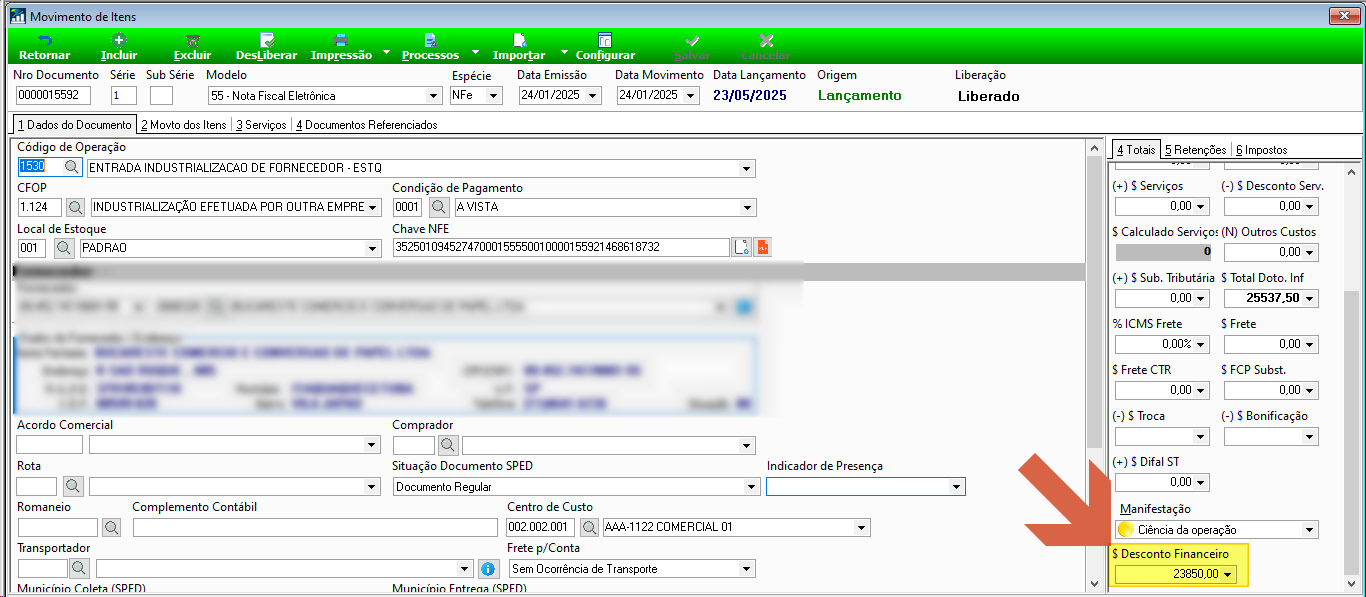This screenshot has height=597, width=1366.
Task: Click the DesLiberar toolbar icon
Action: coord(266,40)
